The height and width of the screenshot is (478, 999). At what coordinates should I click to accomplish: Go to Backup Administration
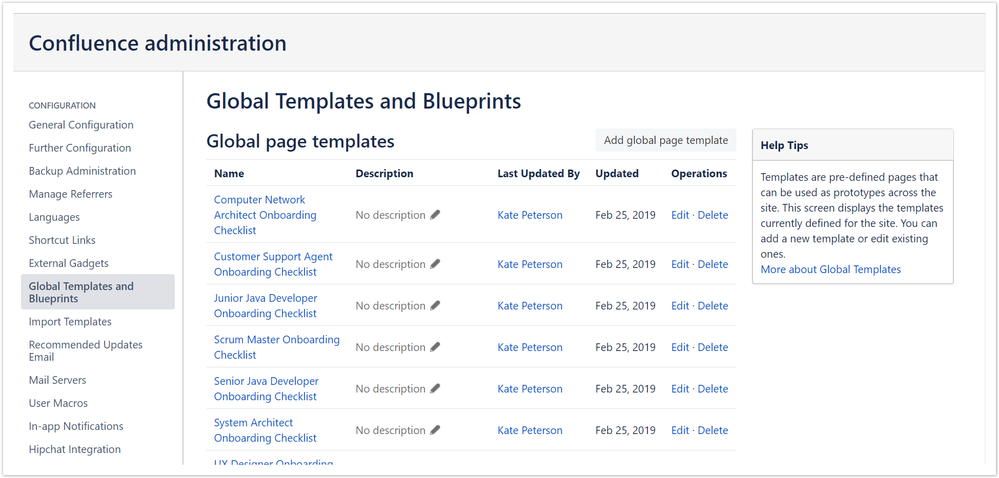82,171
